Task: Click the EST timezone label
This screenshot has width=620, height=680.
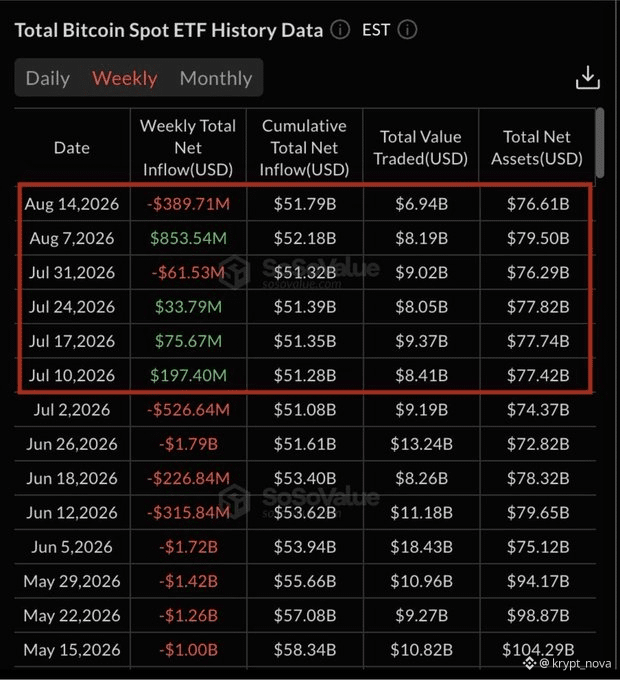Action: [x=376, y=30]
